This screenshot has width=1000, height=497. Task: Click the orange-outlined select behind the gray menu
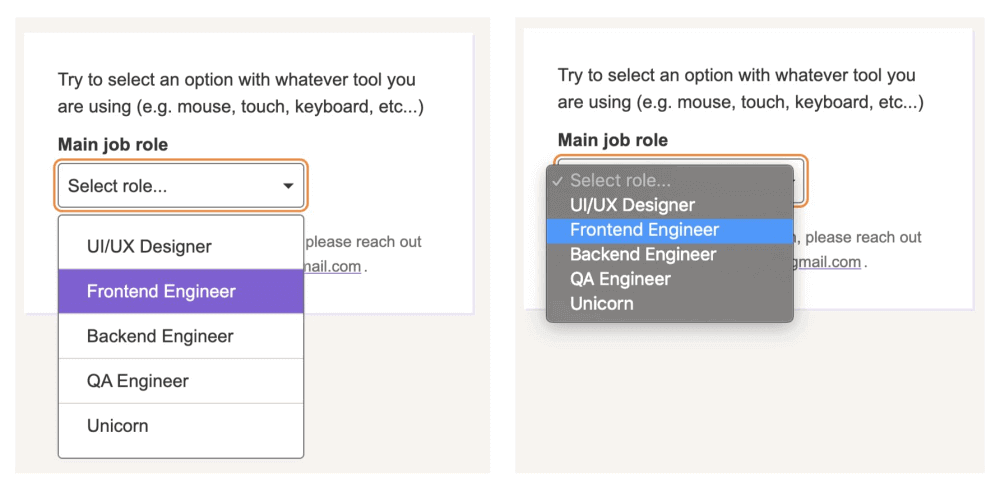pyautogui.click(x=799, y=181)
